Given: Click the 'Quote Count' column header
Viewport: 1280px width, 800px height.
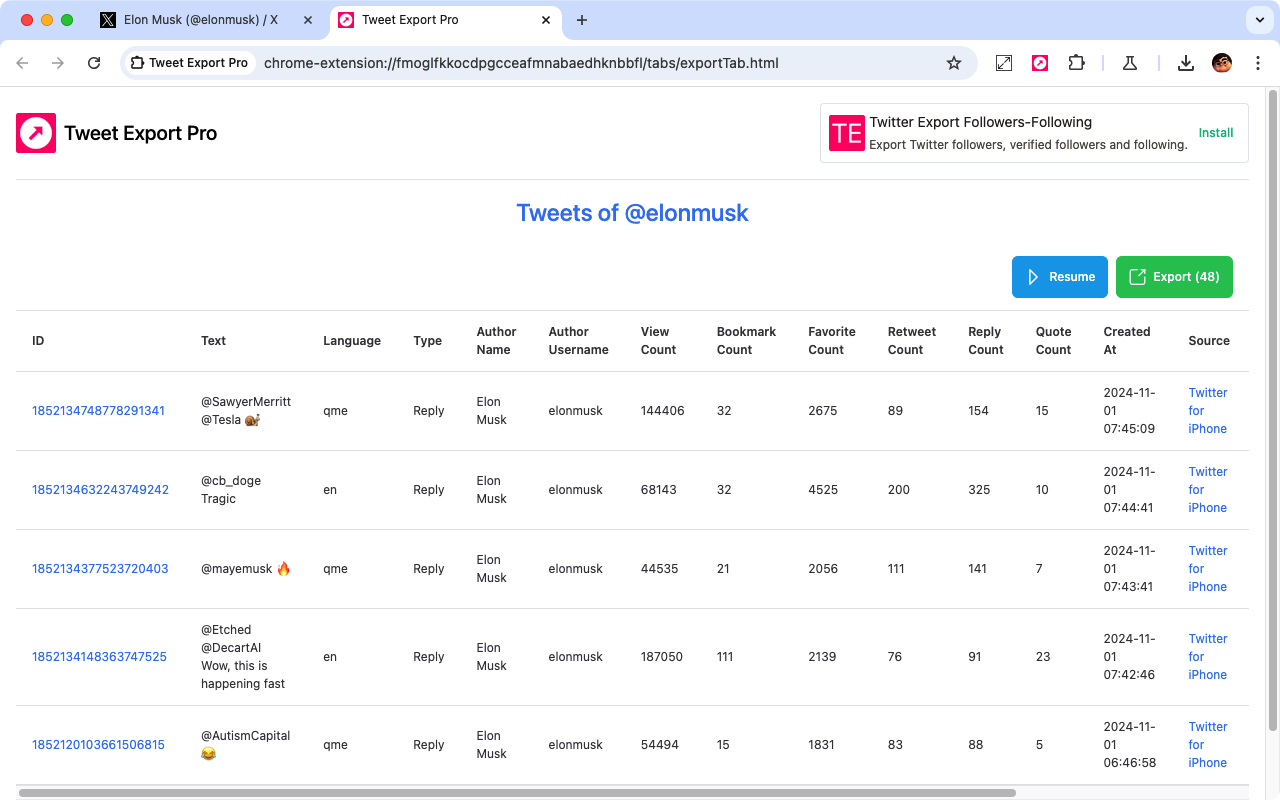Looking at the screenshot, I should [x=1053, y=341].
